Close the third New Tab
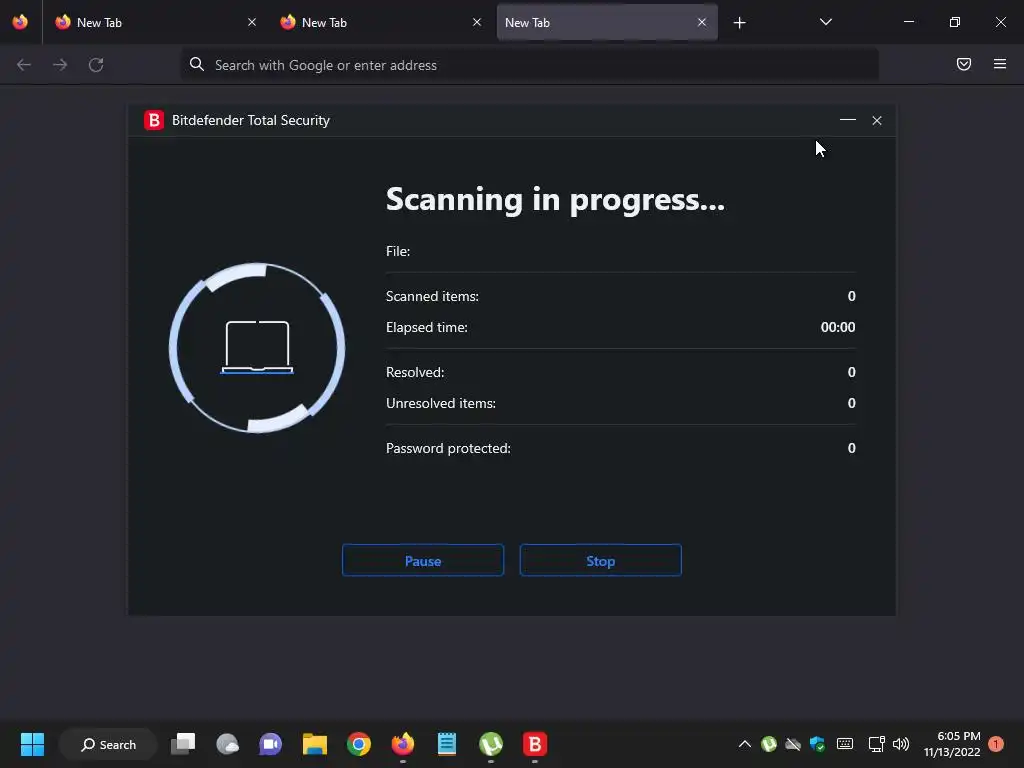This screenshot has width=1024, height=768. tap(701, 22)
